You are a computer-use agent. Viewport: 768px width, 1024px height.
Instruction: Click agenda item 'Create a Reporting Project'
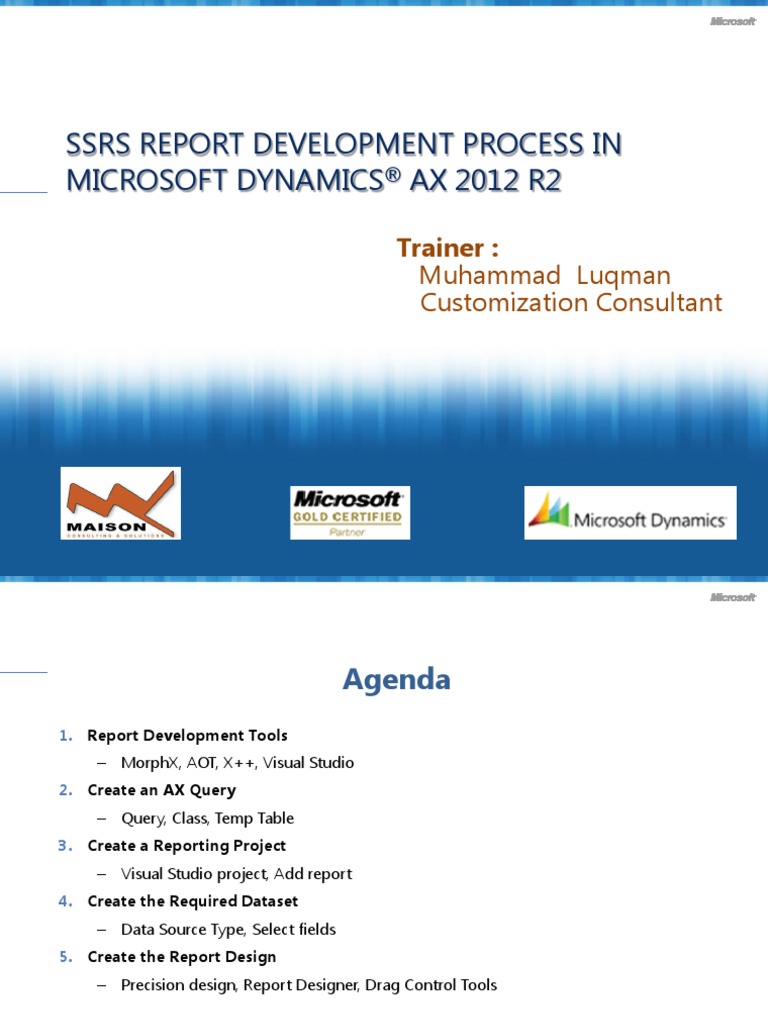pyautogui.click(x=187, y=846)
